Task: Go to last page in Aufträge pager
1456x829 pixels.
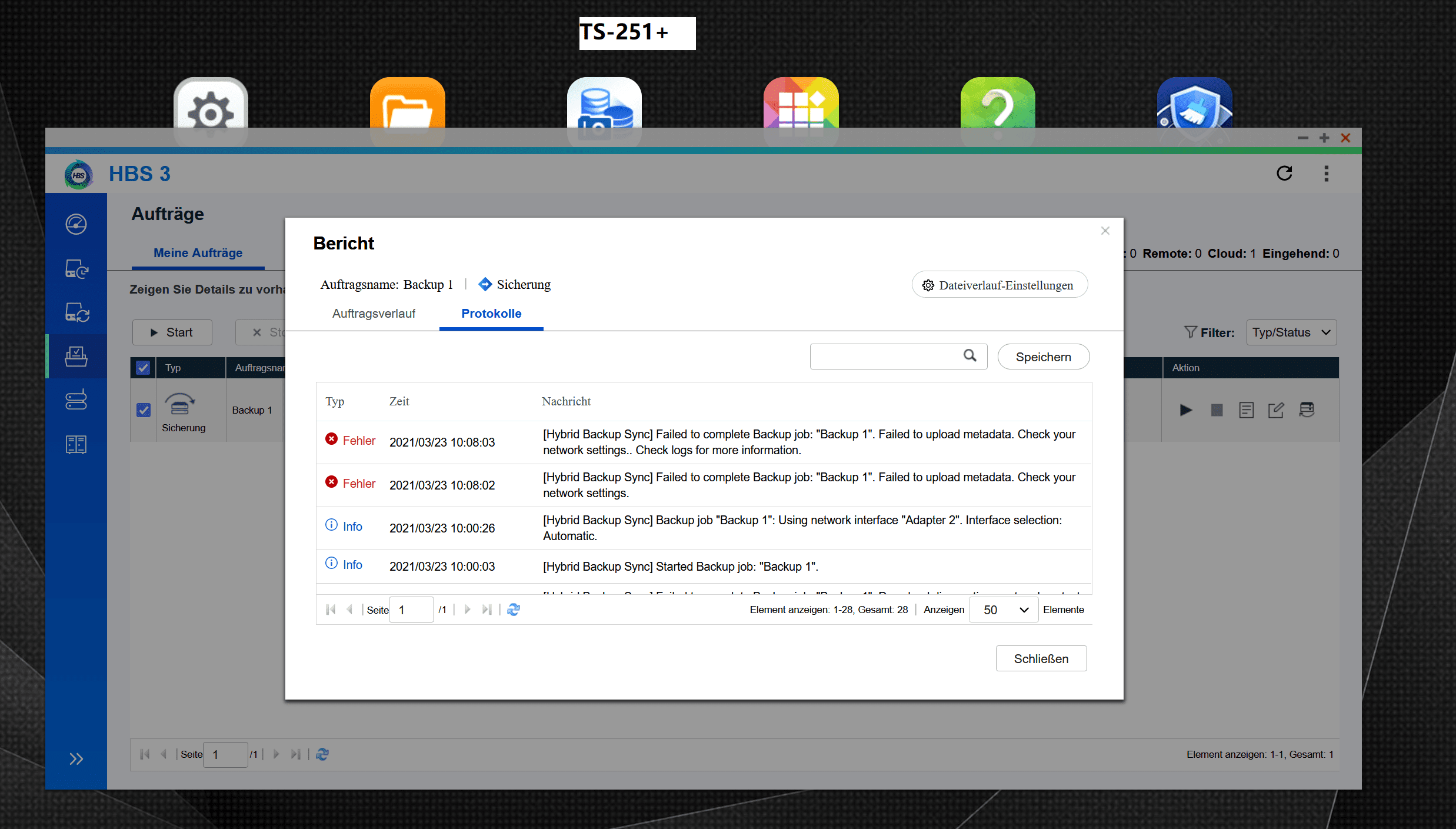Action: point(295,754)
